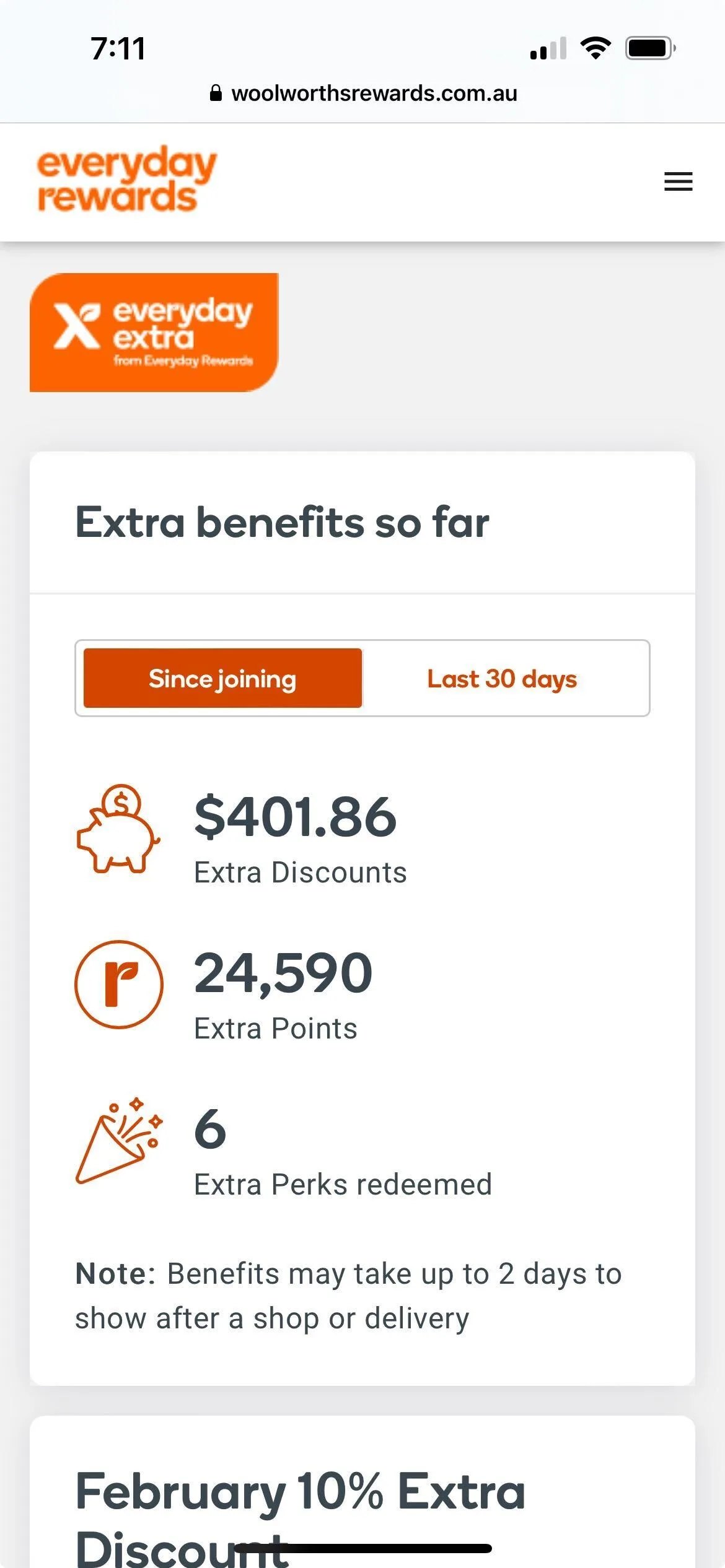Viewport: 725px width, 1568px height.
Task: Tap the 7:11 clock in status bar
Action: pos(118,48)
